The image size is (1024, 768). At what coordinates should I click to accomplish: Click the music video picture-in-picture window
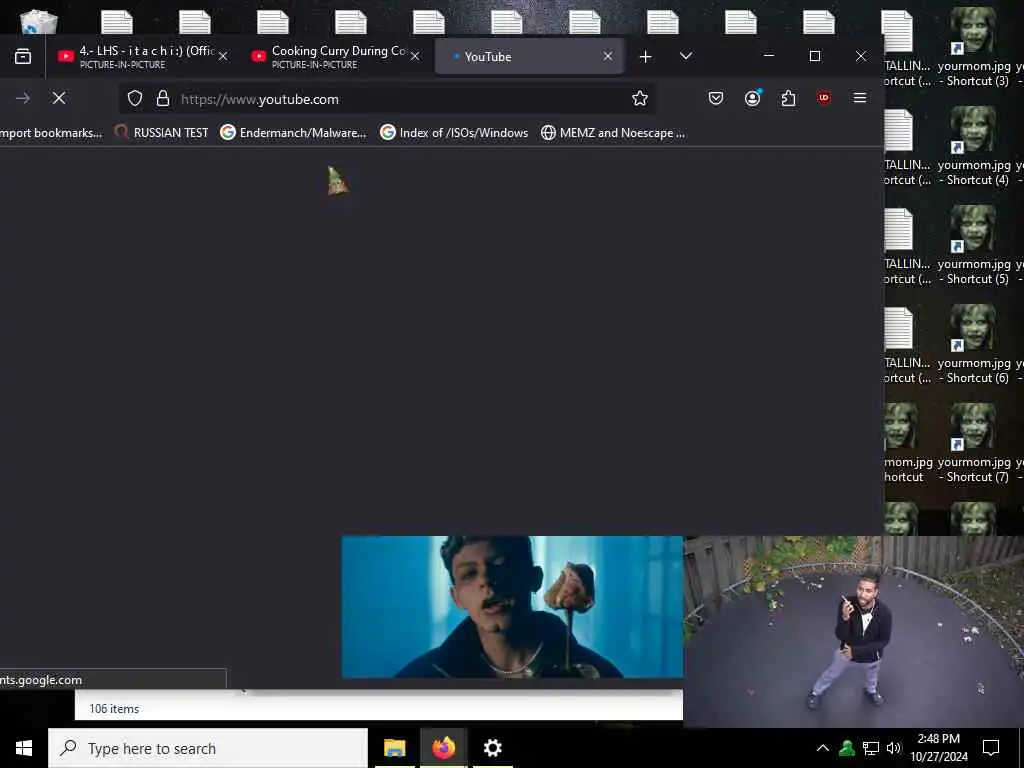[x=512, y=607]
